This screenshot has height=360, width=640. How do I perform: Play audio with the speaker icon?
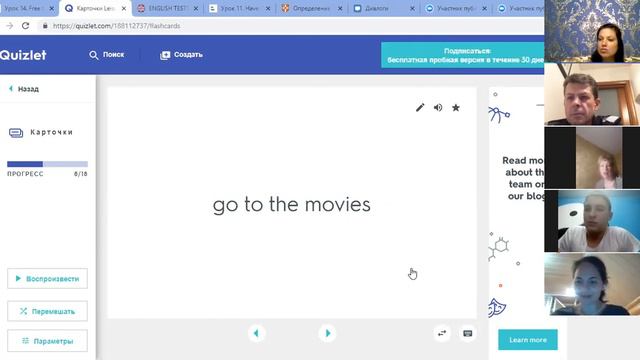[x=438, y=108]
